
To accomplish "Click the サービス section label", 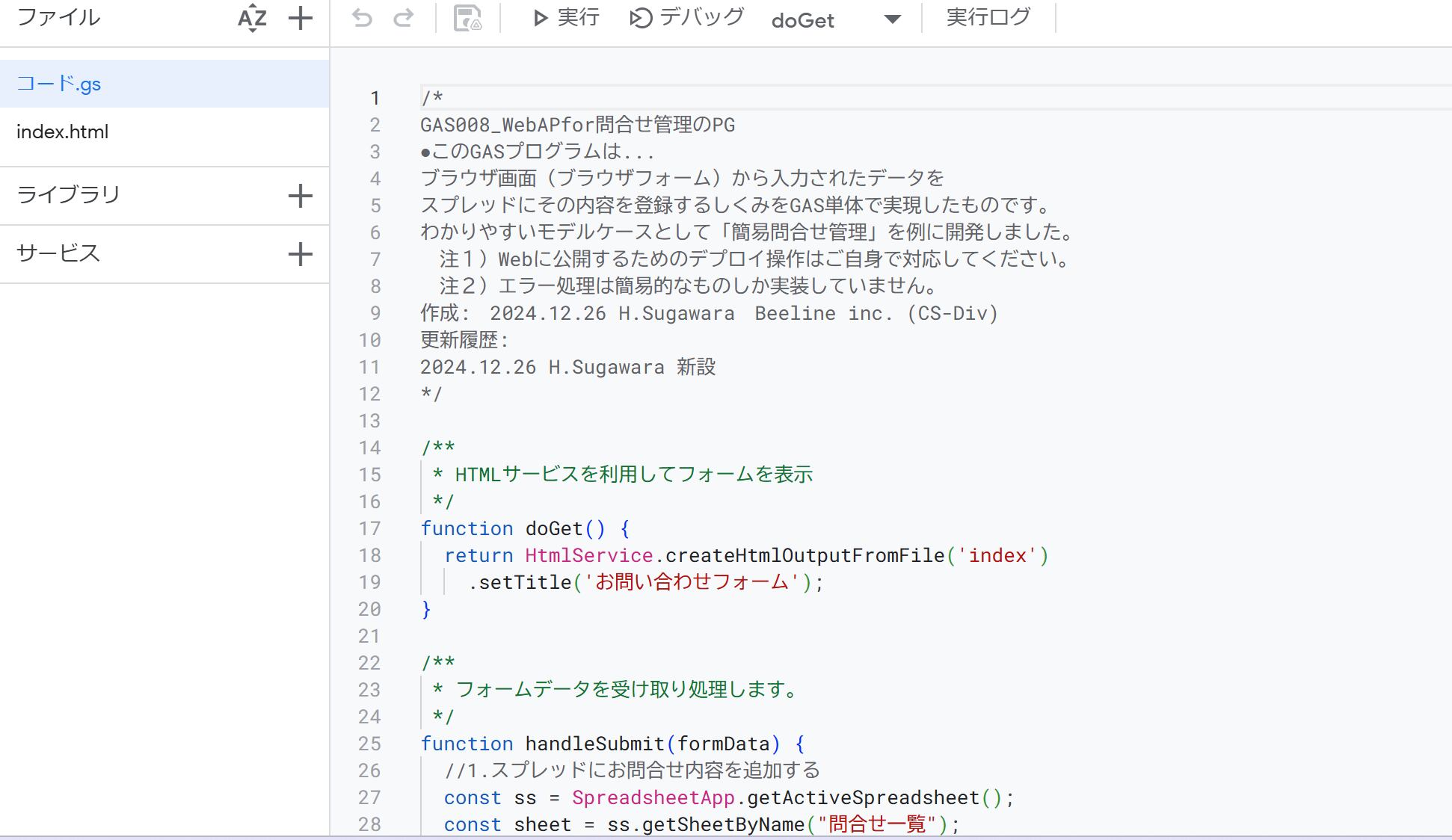I will click(x=58, y=253).
